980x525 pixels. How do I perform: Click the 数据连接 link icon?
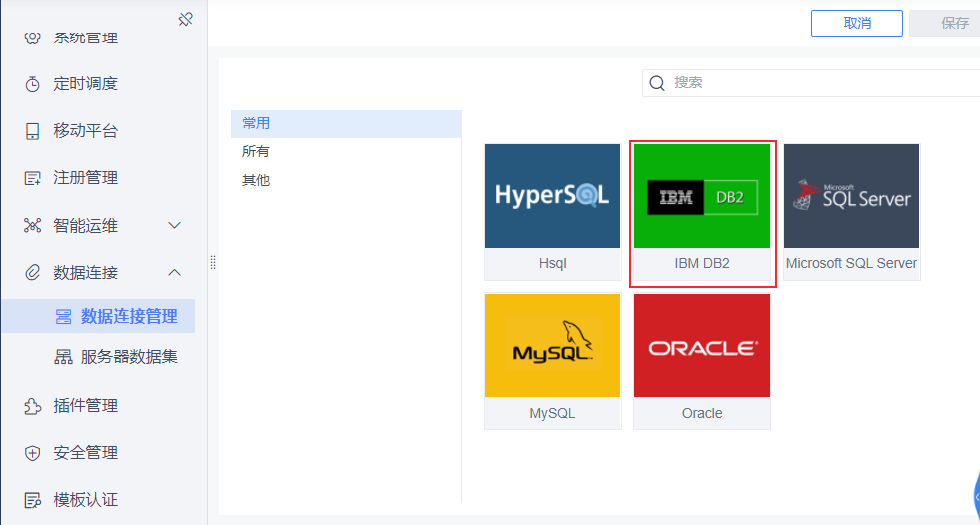[x=32, y=273]
